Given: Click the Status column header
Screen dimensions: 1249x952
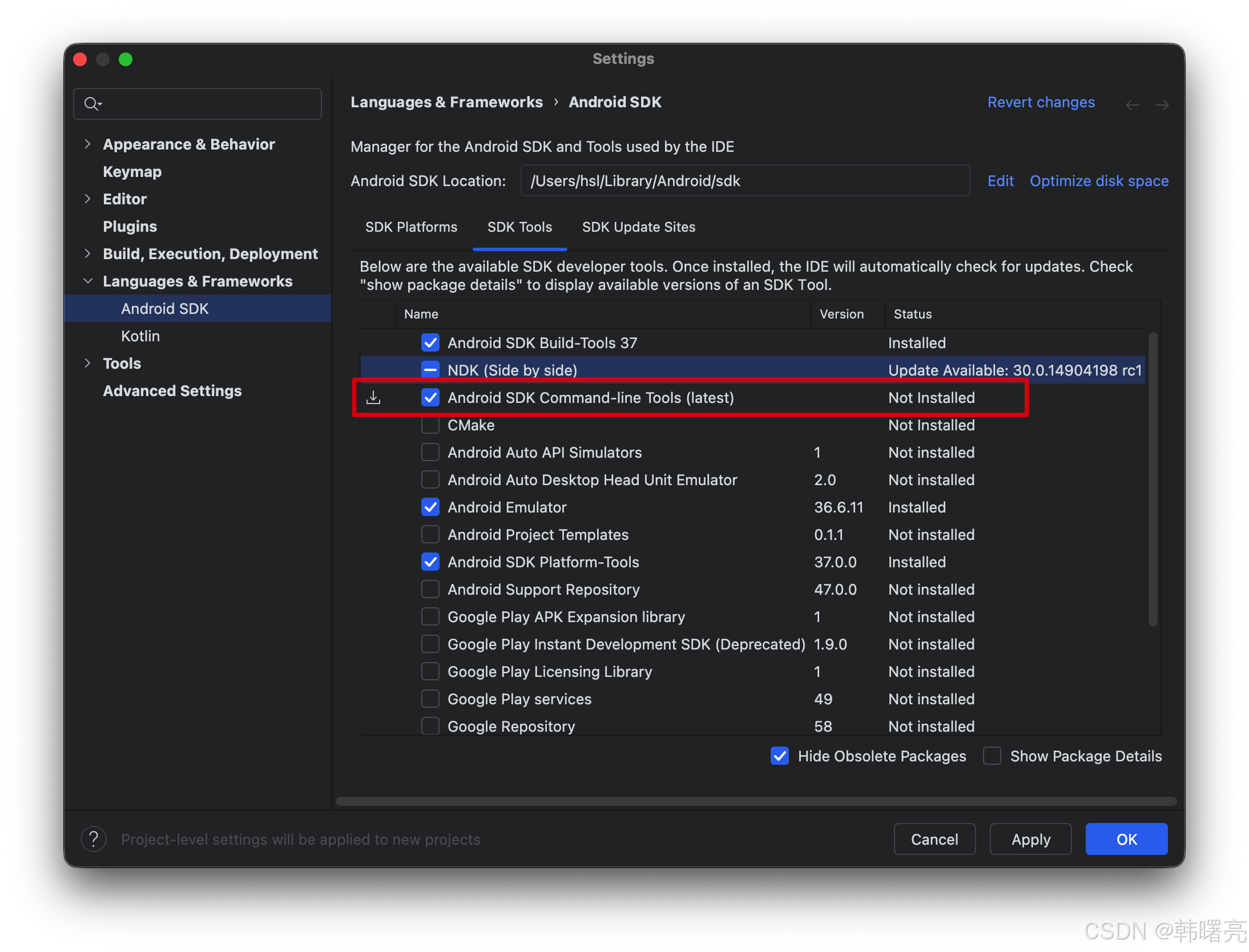Looking at the screenshot, I should [912, 314].
